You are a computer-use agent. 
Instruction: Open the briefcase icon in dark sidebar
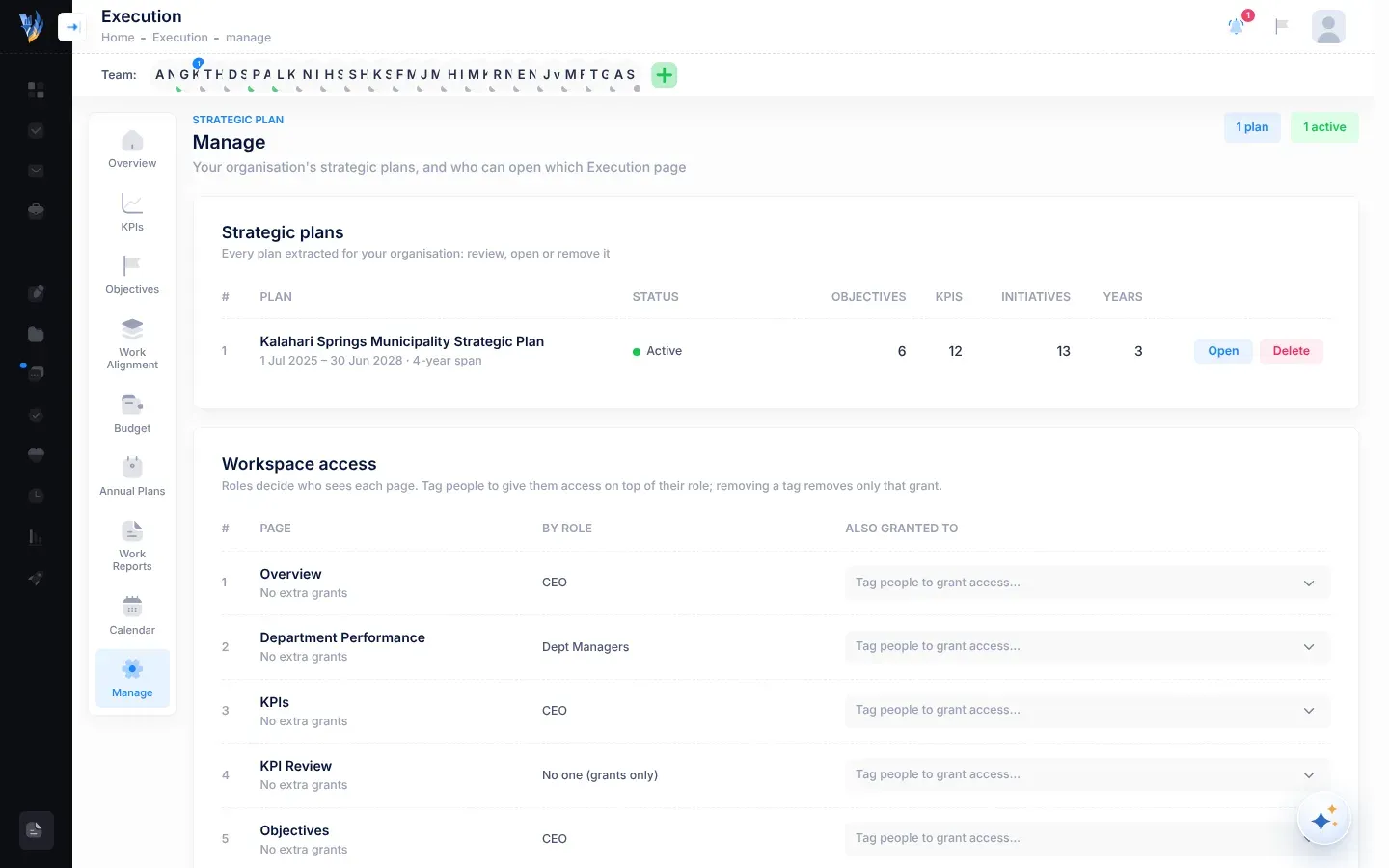coord(36,210)
